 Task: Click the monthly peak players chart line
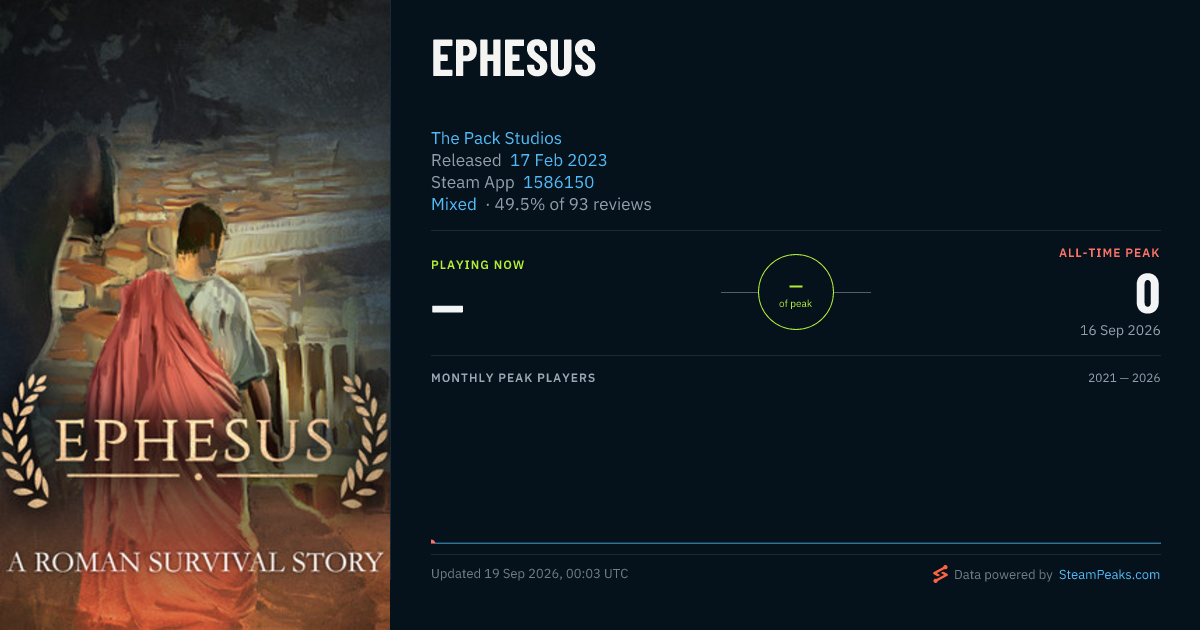coord(796,543)
